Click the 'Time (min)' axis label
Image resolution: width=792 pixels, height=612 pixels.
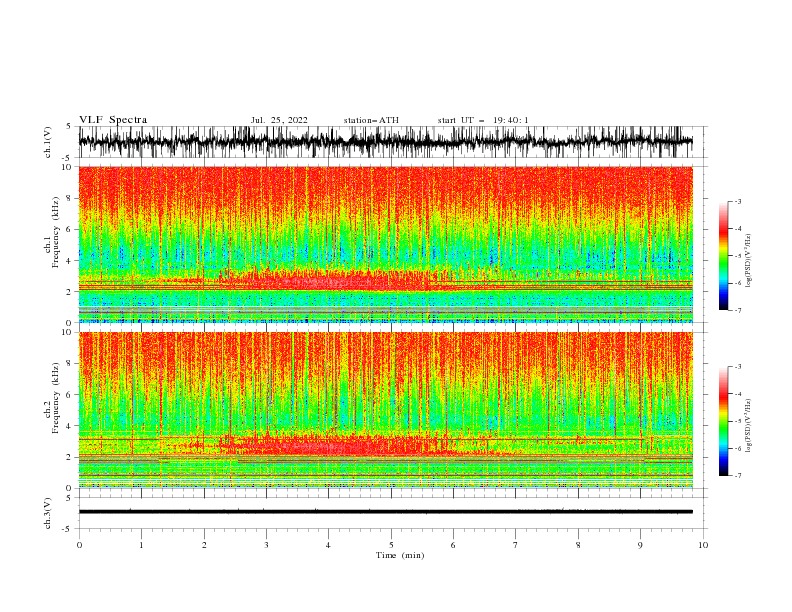[400, 555]
